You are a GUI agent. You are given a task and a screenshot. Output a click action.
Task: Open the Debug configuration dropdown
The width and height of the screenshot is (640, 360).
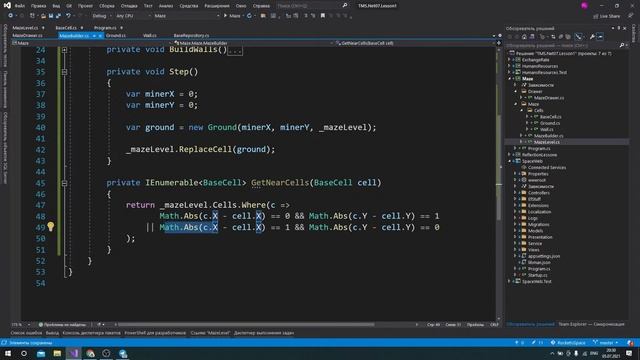(102, 16)
